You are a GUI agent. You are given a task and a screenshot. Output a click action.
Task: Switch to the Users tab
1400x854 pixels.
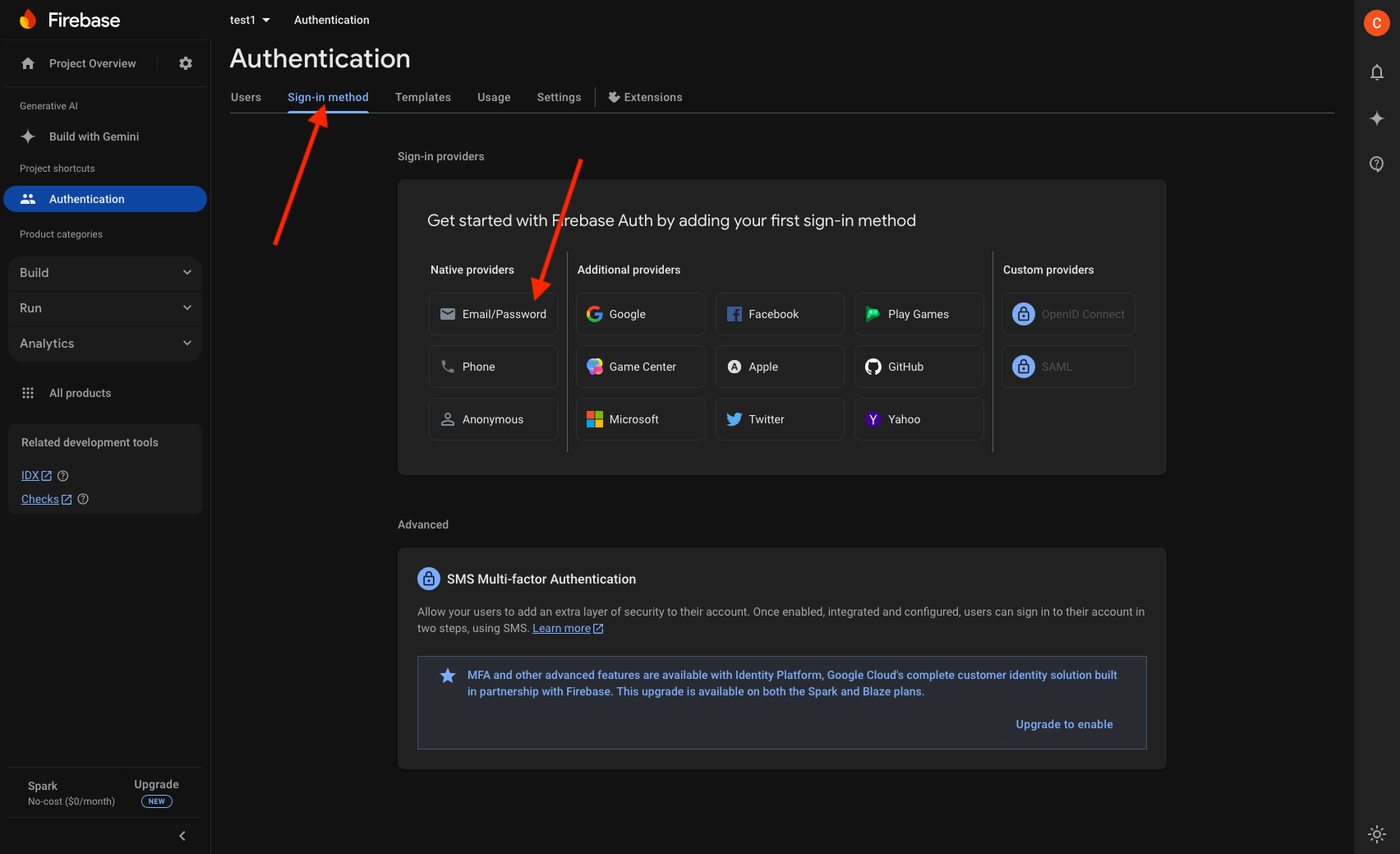pyautogui.click(x=246, y=97)
